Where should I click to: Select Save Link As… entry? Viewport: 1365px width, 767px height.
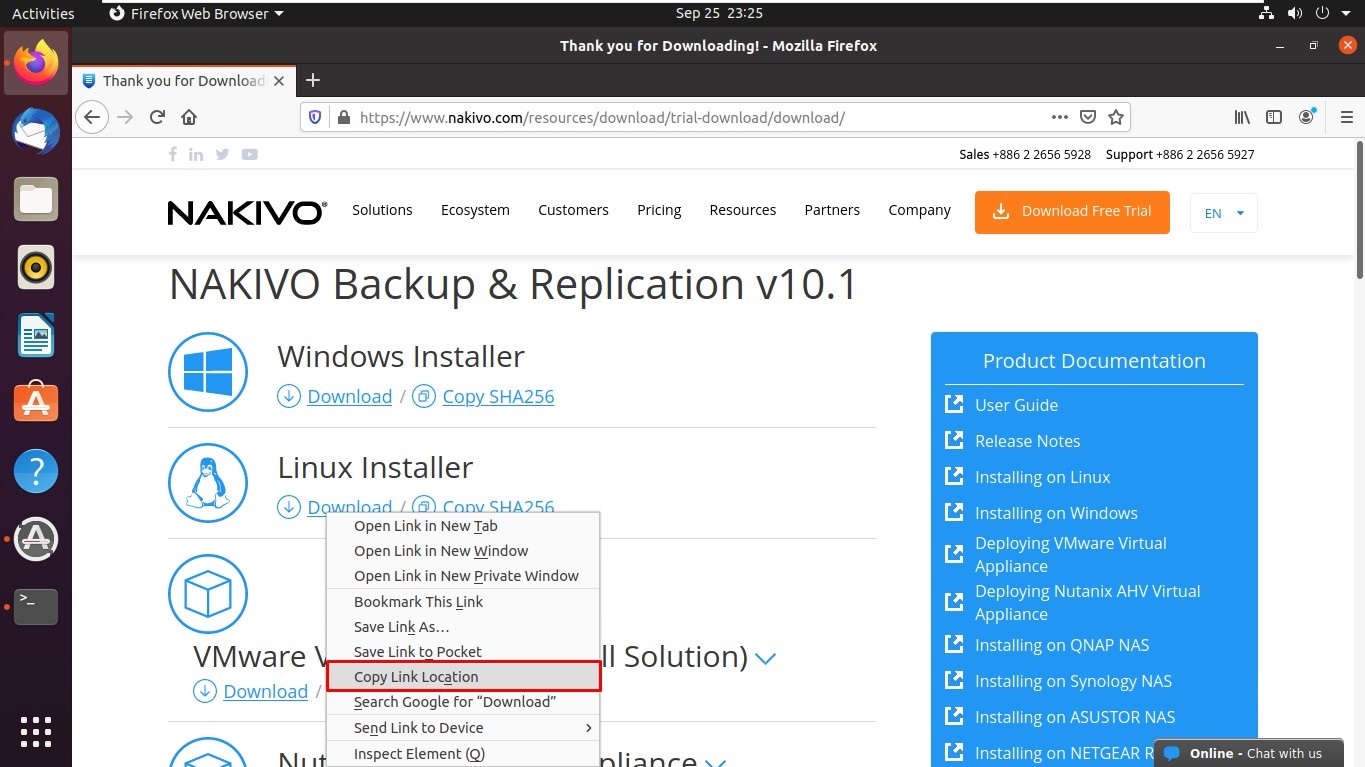(463, 627)
